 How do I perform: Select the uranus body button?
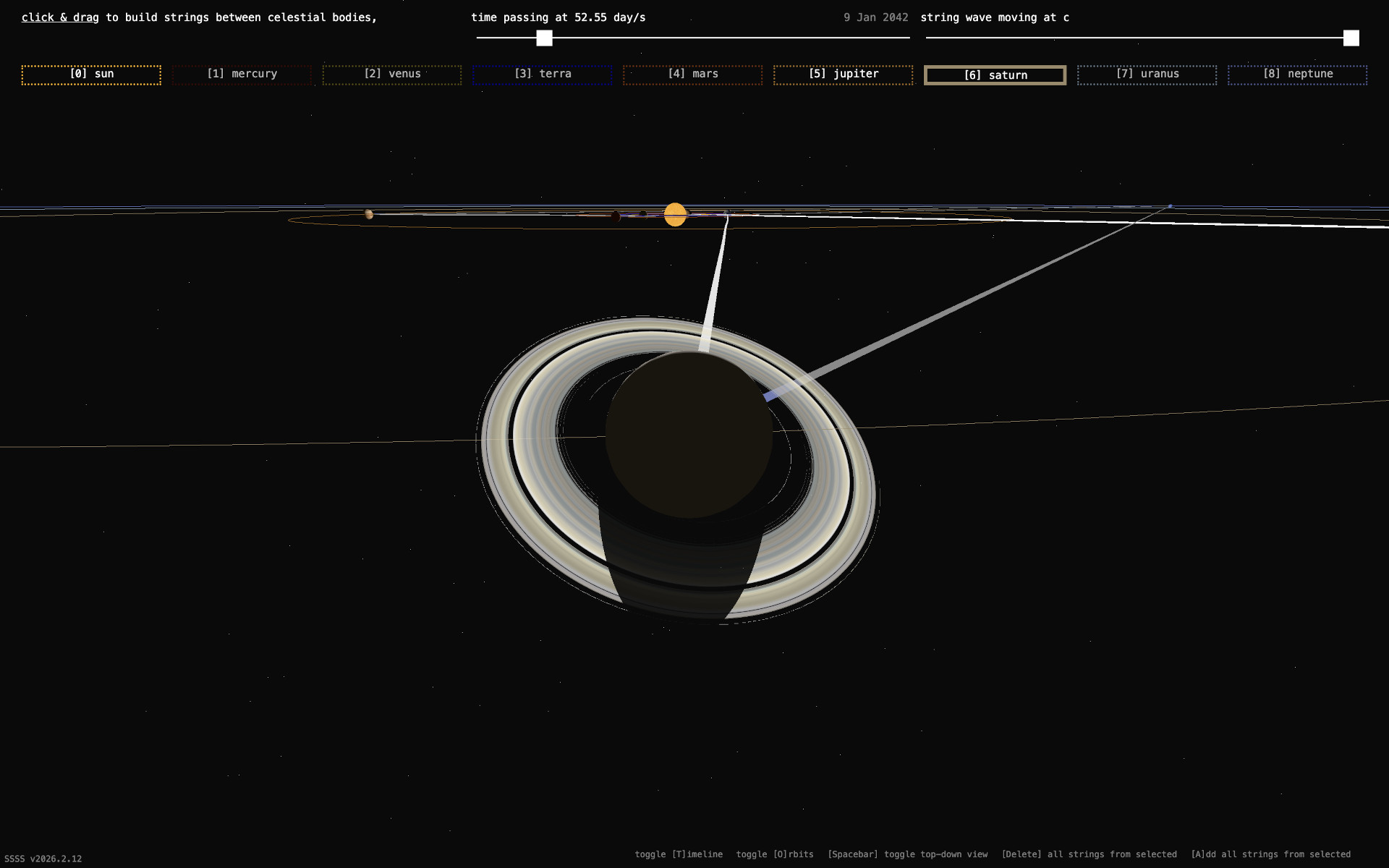1147,75
